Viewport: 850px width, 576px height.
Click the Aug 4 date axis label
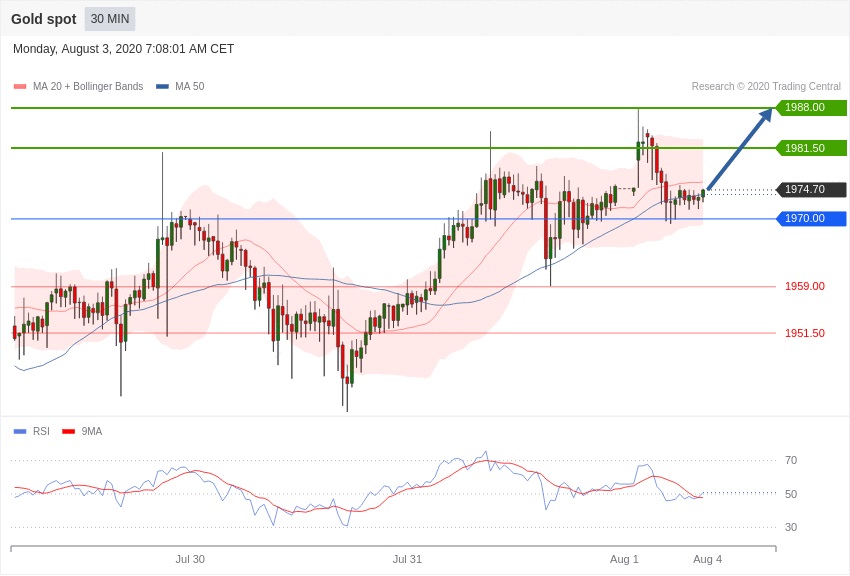[x=707, y=559]
